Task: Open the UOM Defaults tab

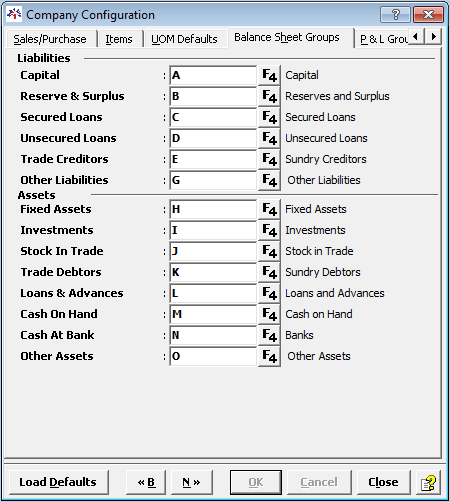Action: [184, 39]
